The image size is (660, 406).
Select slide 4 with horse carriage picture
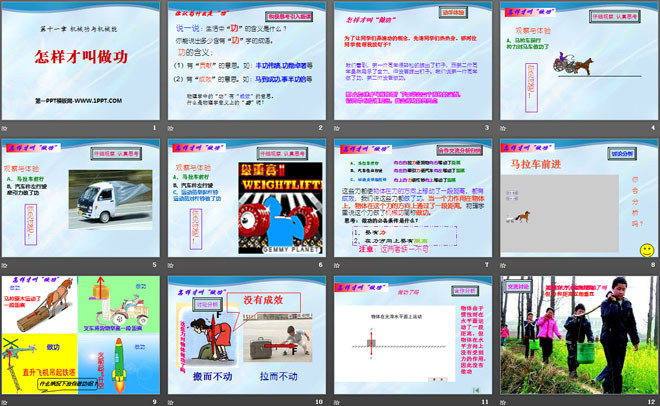coord(579,61)
